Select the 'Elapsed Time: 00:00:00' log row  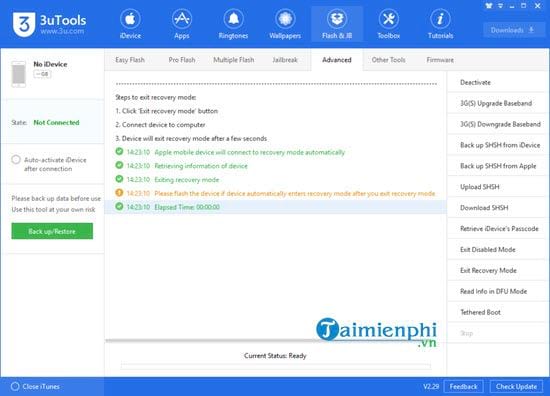click(x=276, y=207)
